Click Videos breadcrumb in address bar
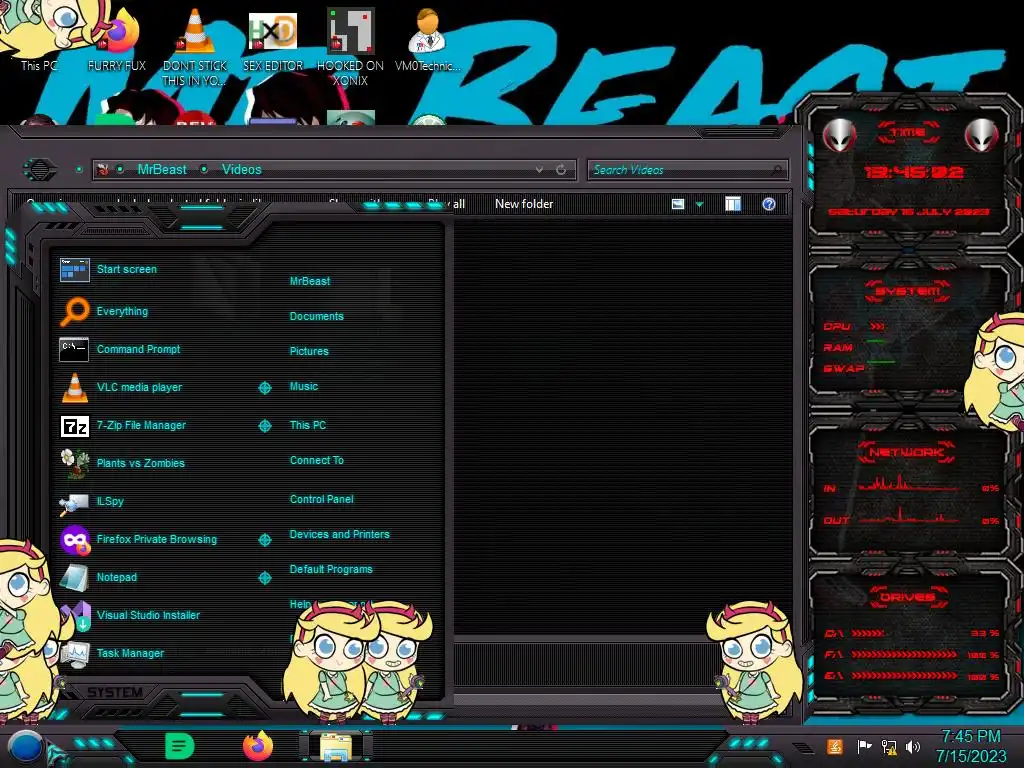The image size is (1024, 768). tap(242, 170)
